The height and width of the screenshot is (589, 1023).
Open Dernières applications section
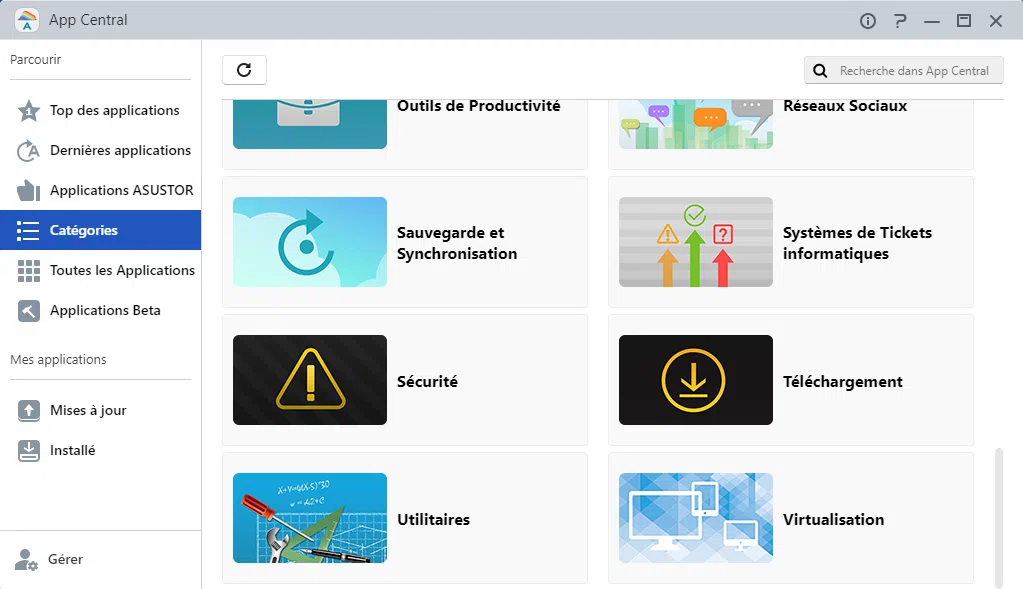click(x=100, y=150)
